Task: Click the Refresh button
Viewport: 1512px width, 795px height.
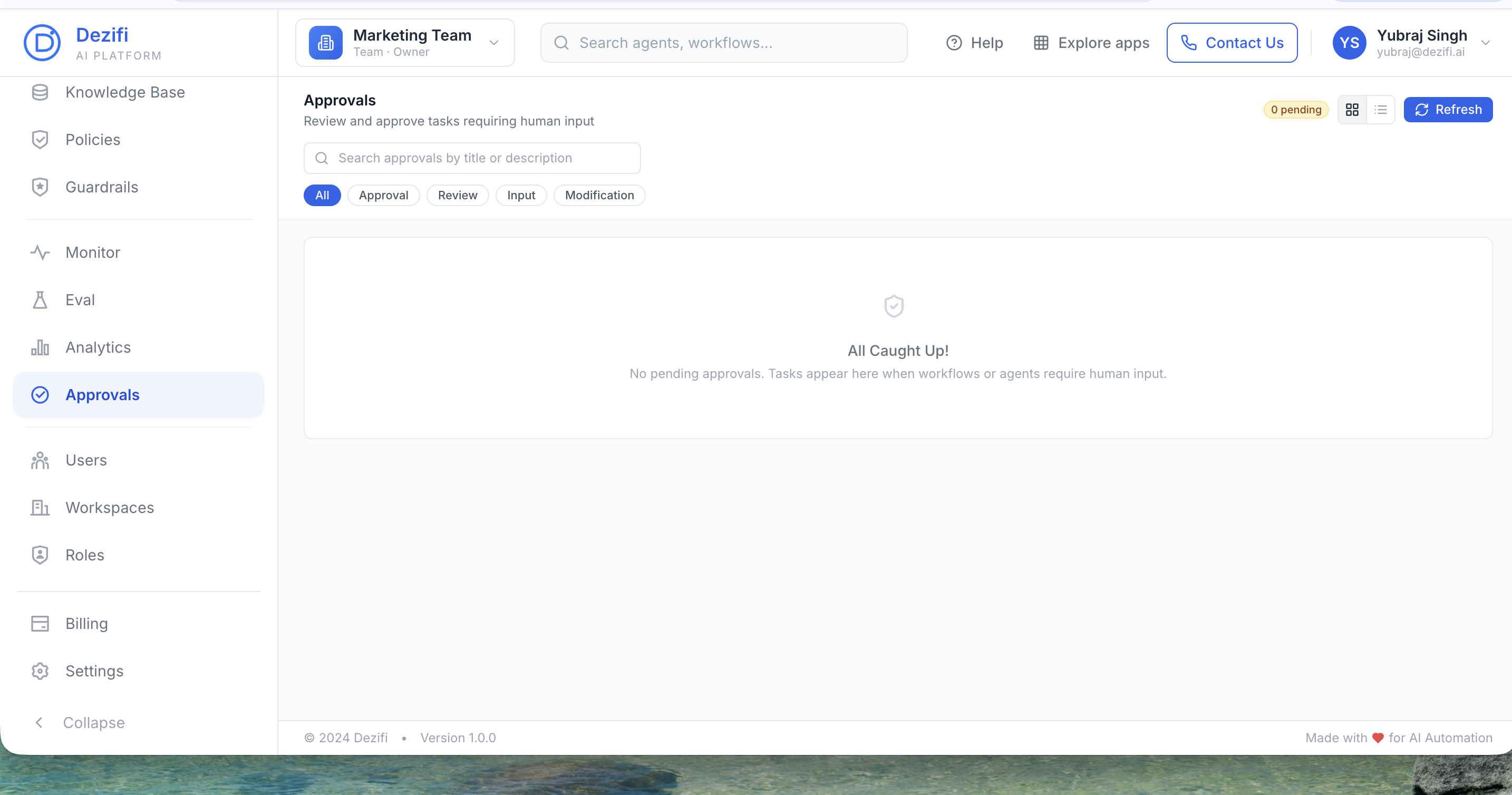Action: (x=1448, y=110)
